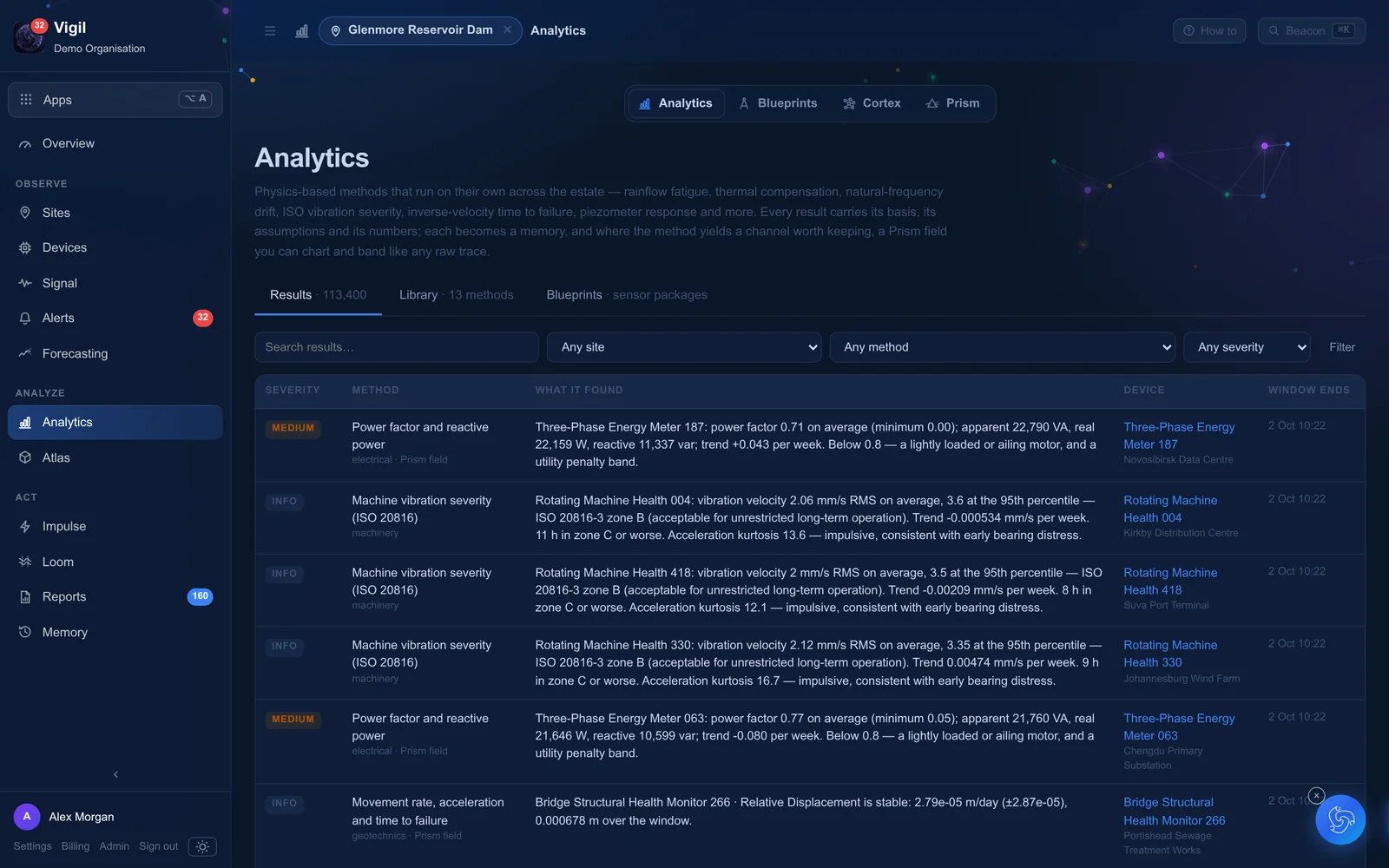
Task: Switch to the Cortex tab
Action: click(x=872, y=103)
